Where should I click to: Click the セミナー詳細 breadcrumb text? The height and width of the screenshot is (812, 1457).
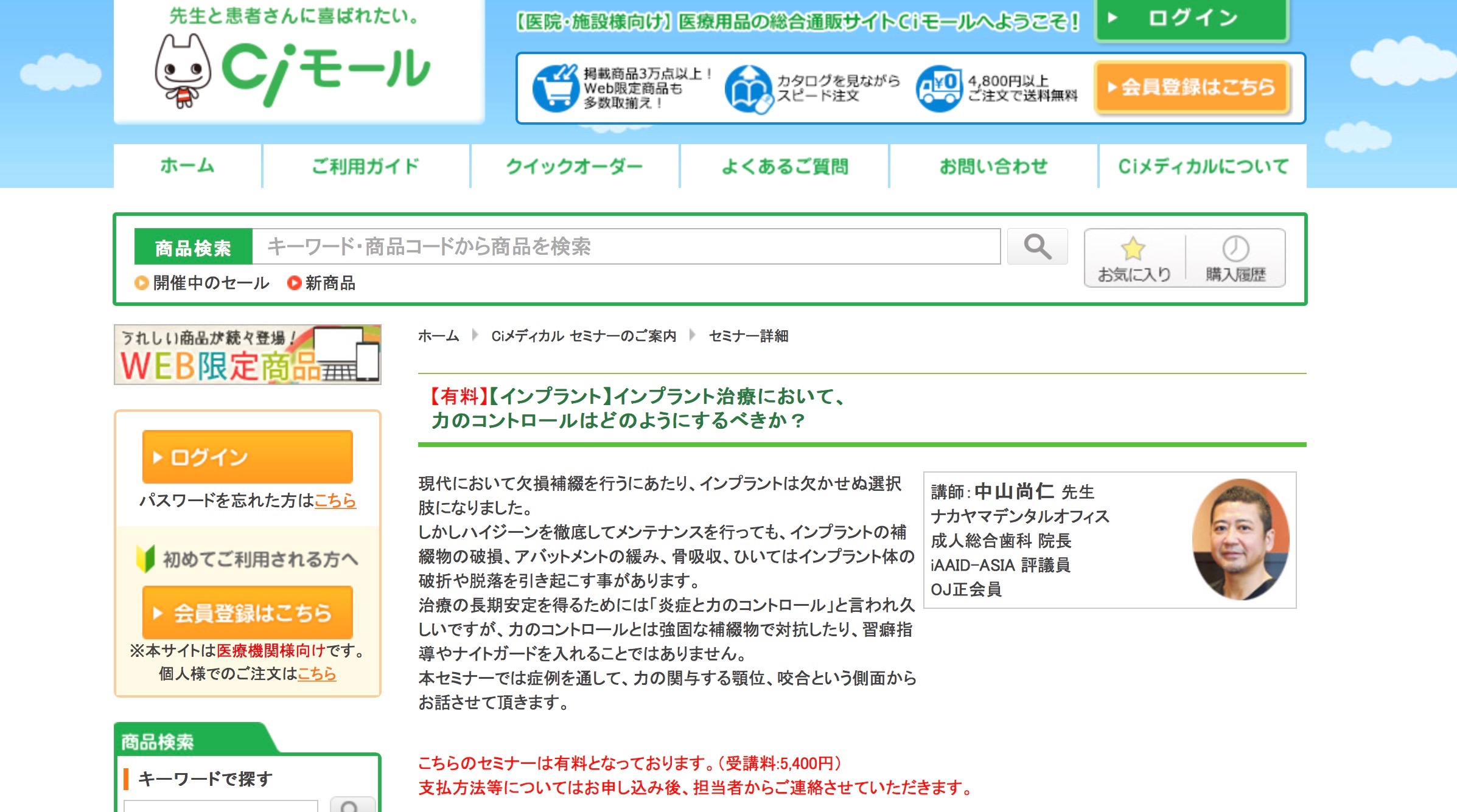(749, 336)
